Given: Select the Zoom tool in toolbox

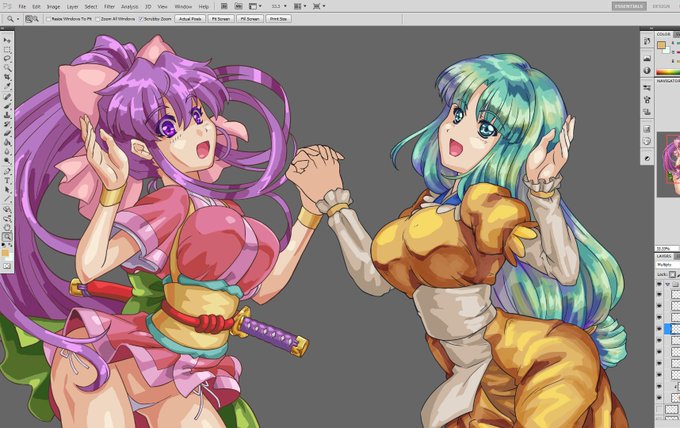Looking at the screenshot, I should (7, 237).
